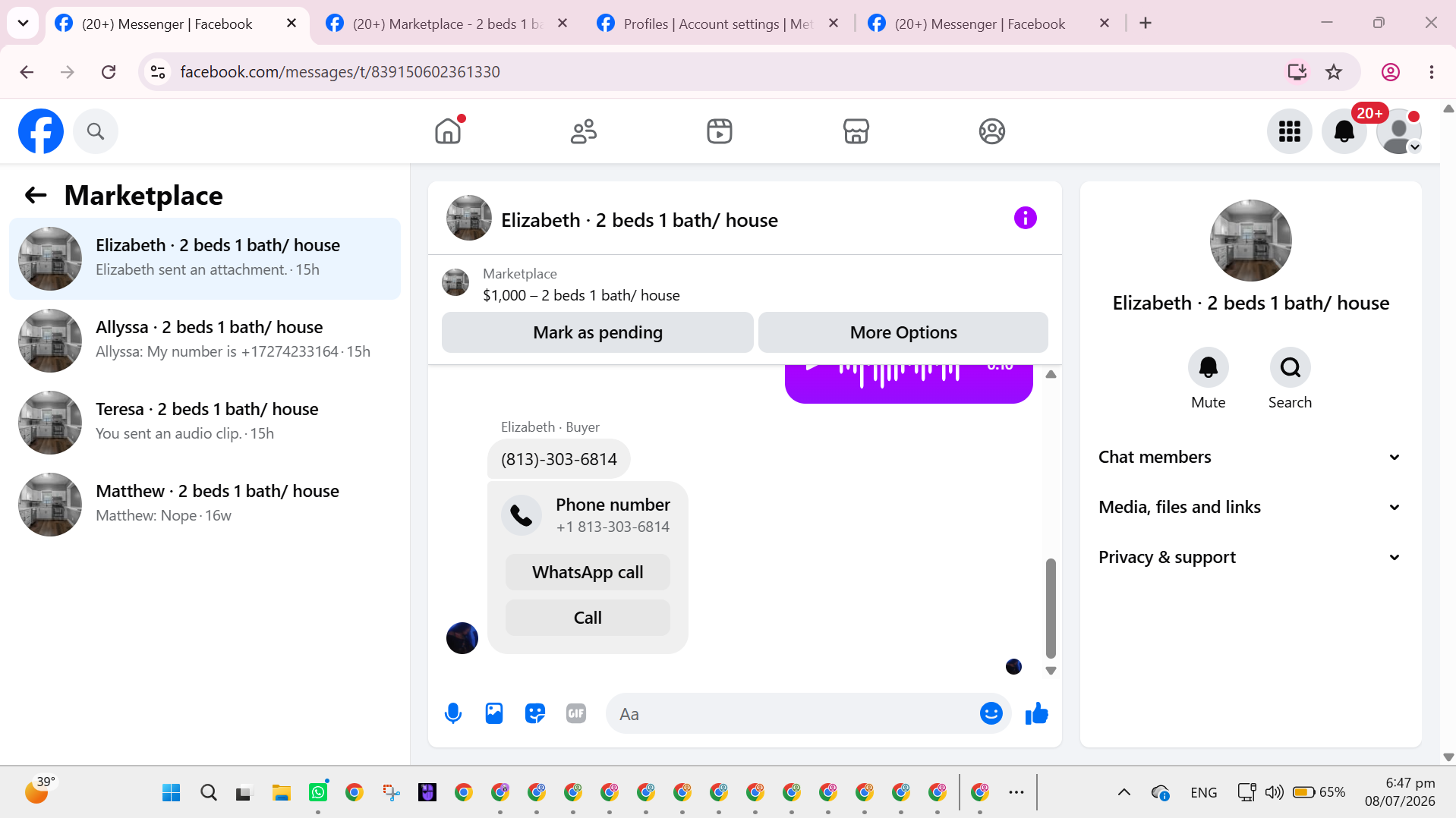The width and height of the screenshot is (1456, 818).
Task: Open WhatsApp from the taskbar
Action: click(318, 793)
